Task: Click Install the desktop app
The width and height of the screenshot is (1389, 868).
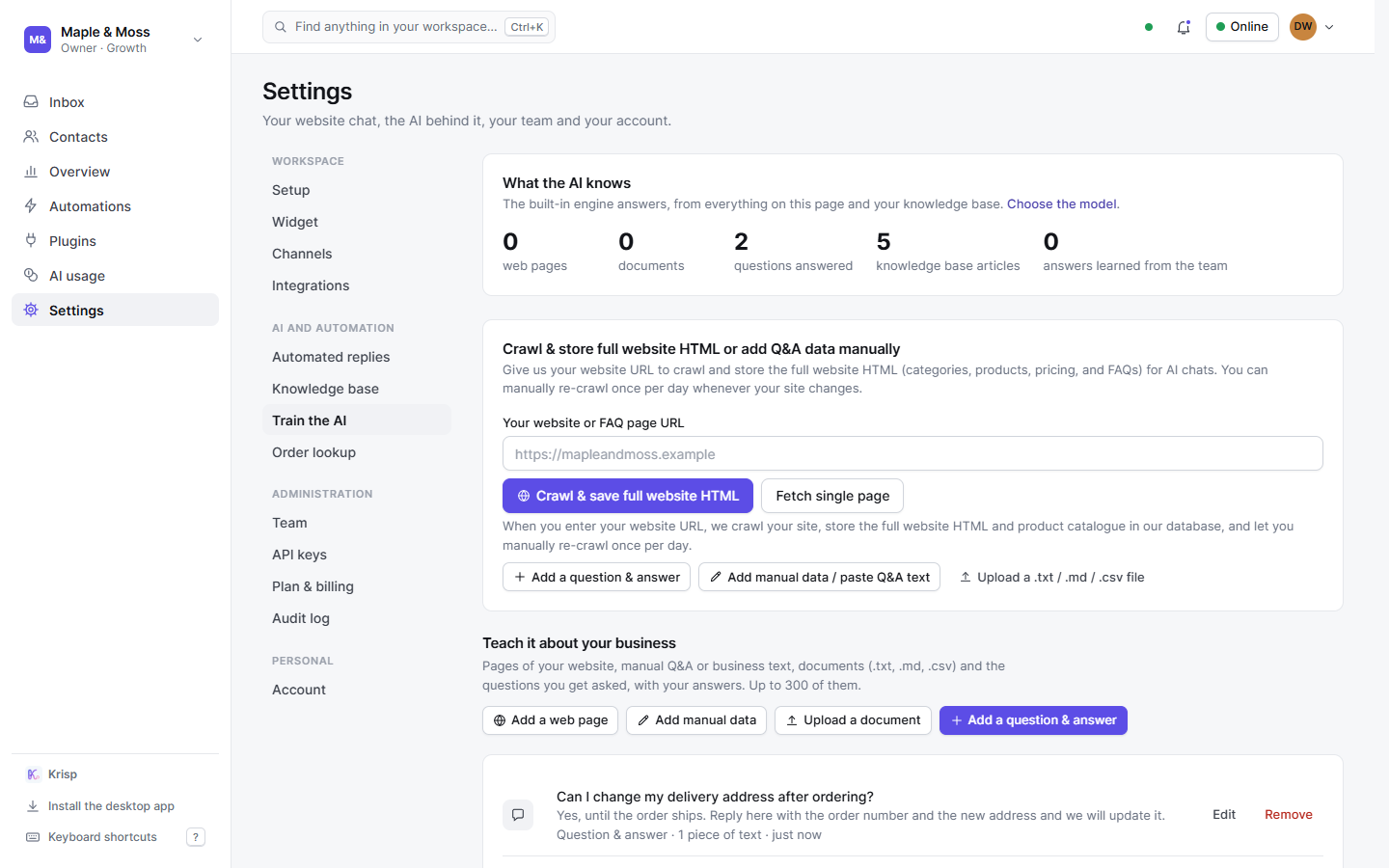Action: click(x=115, y=806)
